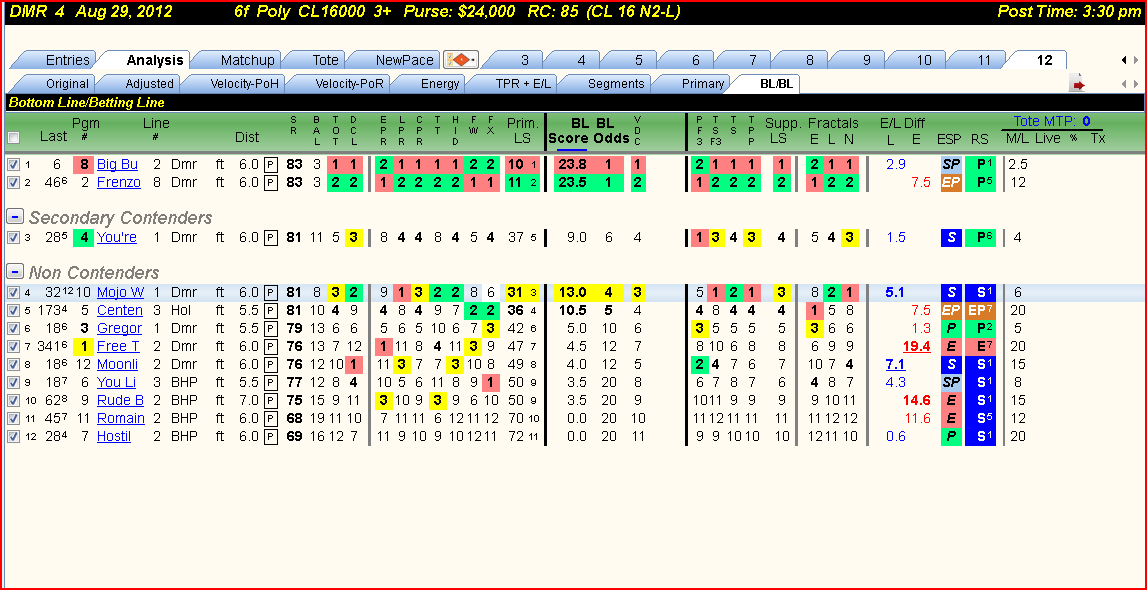Uncheck the checkbox for Big Bu row
This screenshot has height=590, width=1147.
point(12,164)
